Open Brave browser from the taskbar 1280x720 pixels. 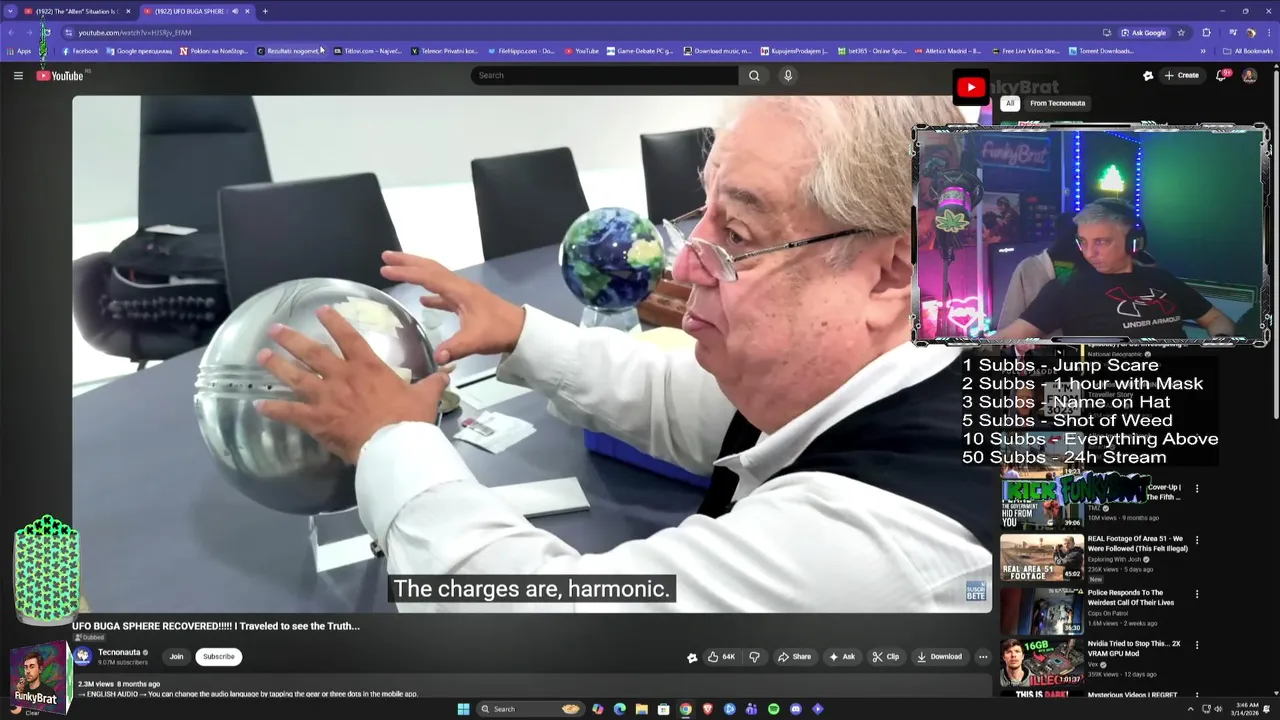click(707, 709)
